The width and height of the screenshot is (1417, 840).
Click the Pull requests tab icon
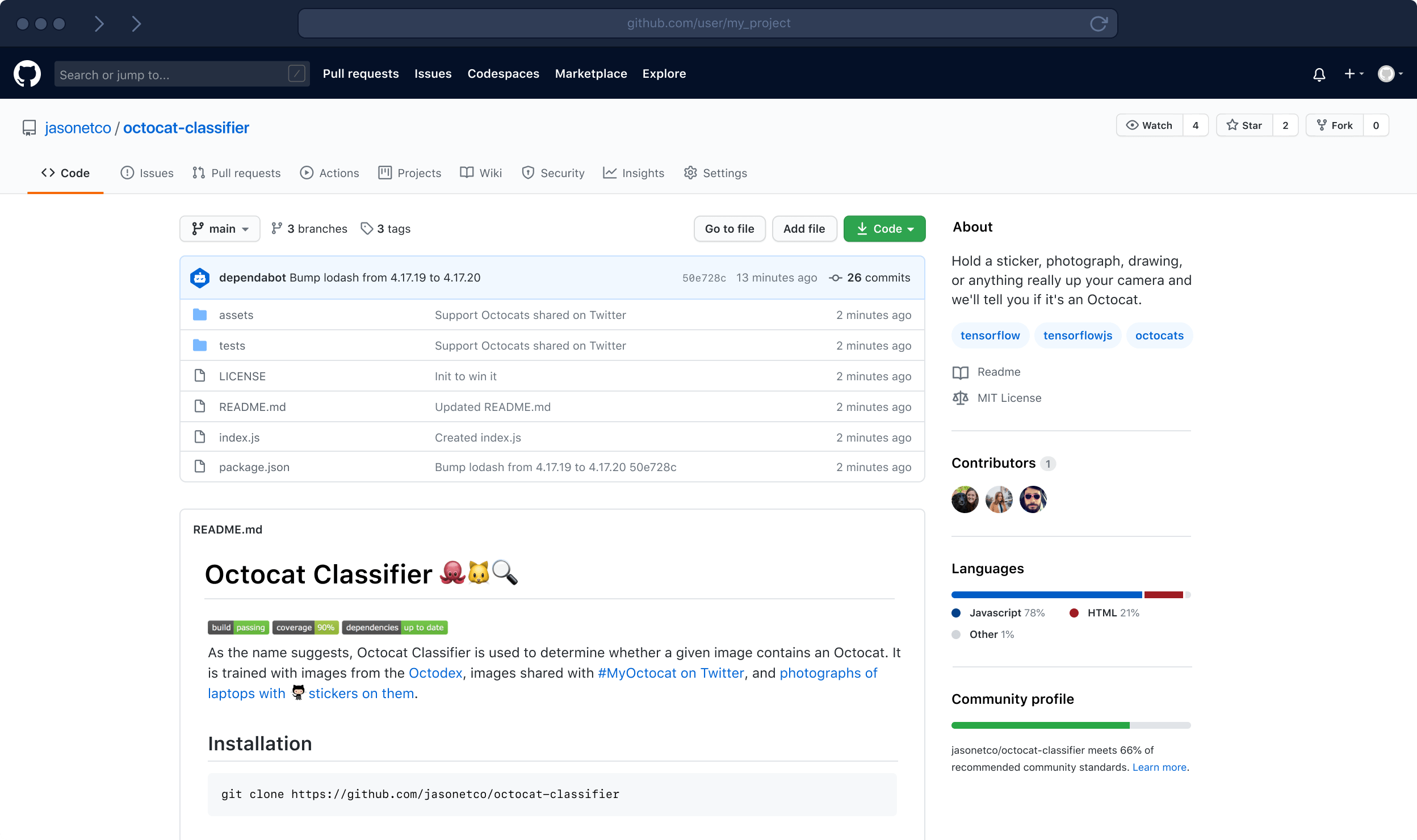(x=199, y=173)
